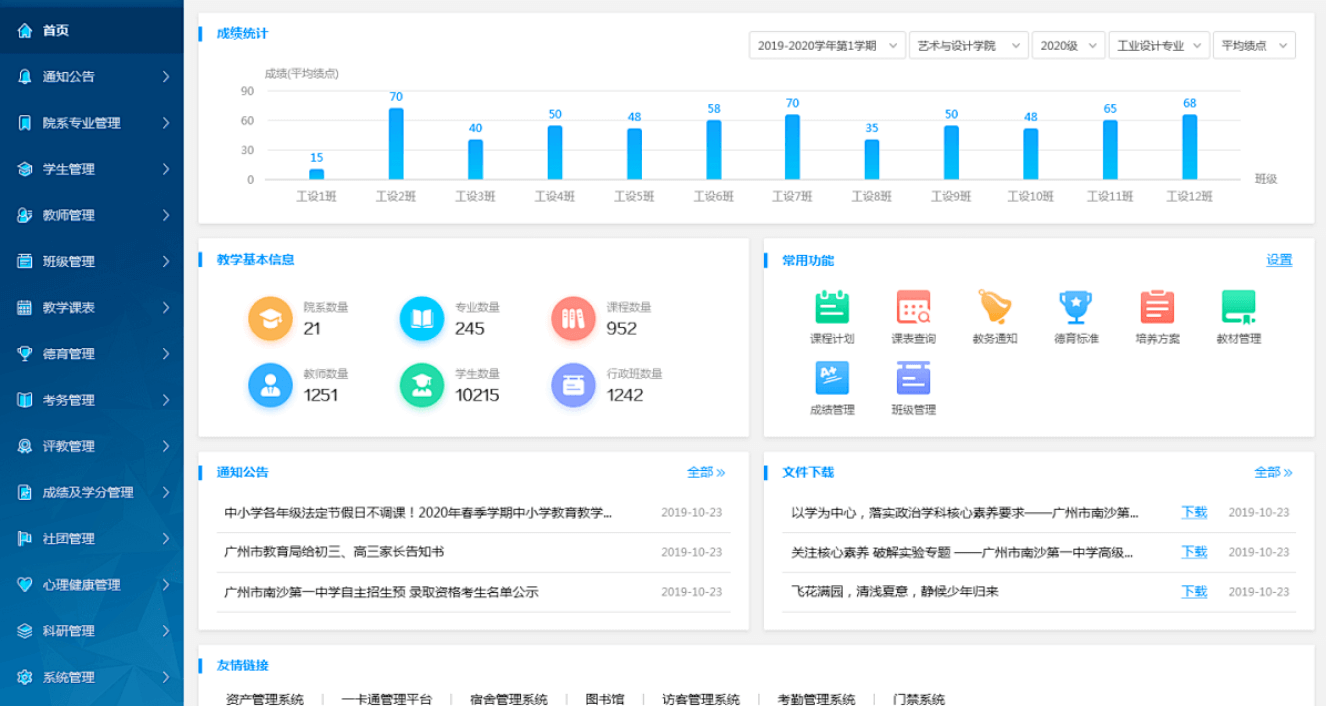Click the 设置 link in 常用功能
Image resolution: width=1326 pixels, height=706 pixels.
[x=1280, y=258]
